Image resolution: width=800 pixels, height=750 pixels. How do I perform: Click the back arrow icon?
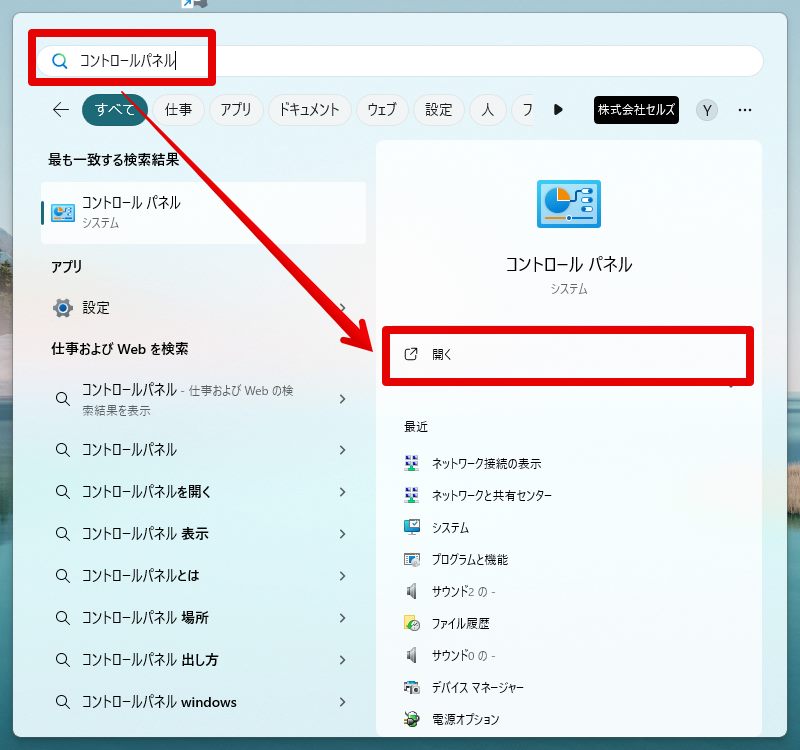click(x=61, y=109)
